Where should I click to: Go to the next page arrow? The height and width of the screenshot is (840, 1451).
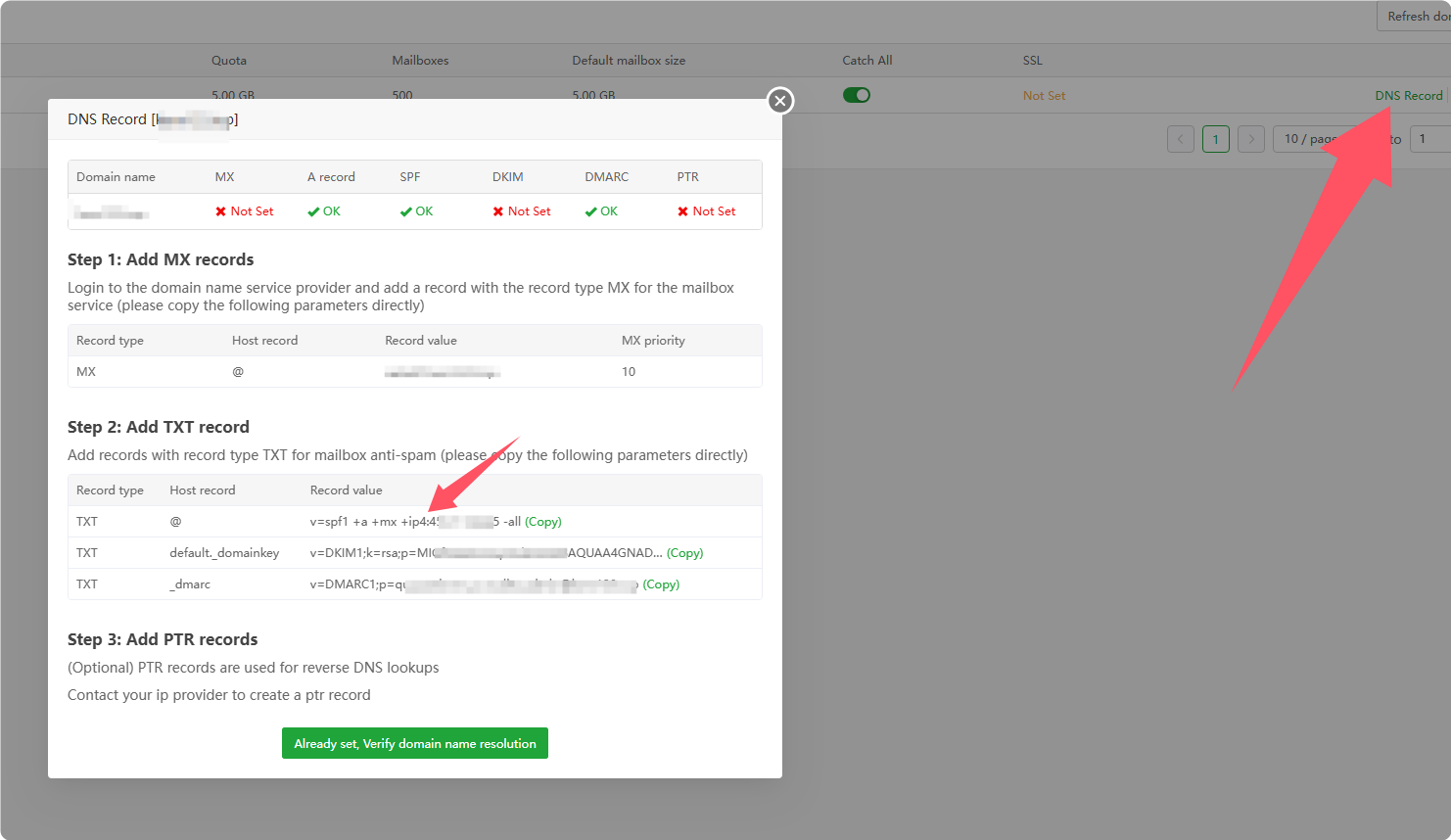pos(1251,139)
